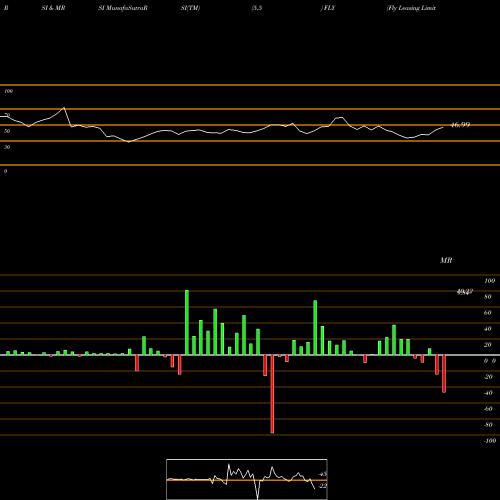Viewport: 500px width, 500px height.
Task: Click the peak of the white RSI line
Action: pos(64,108)
